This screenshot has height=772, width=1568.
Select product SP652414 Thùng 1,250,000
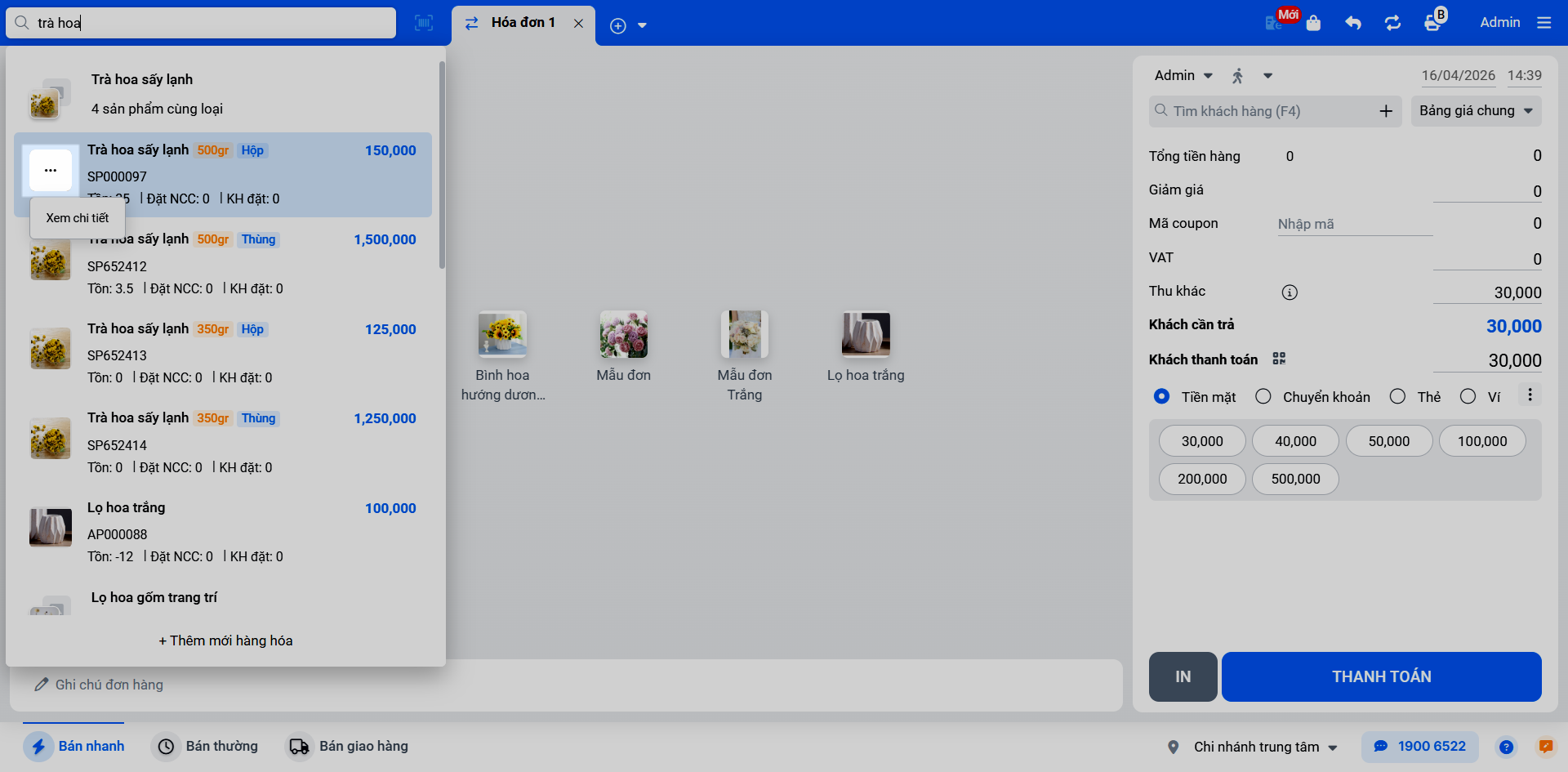click(223, 443)
